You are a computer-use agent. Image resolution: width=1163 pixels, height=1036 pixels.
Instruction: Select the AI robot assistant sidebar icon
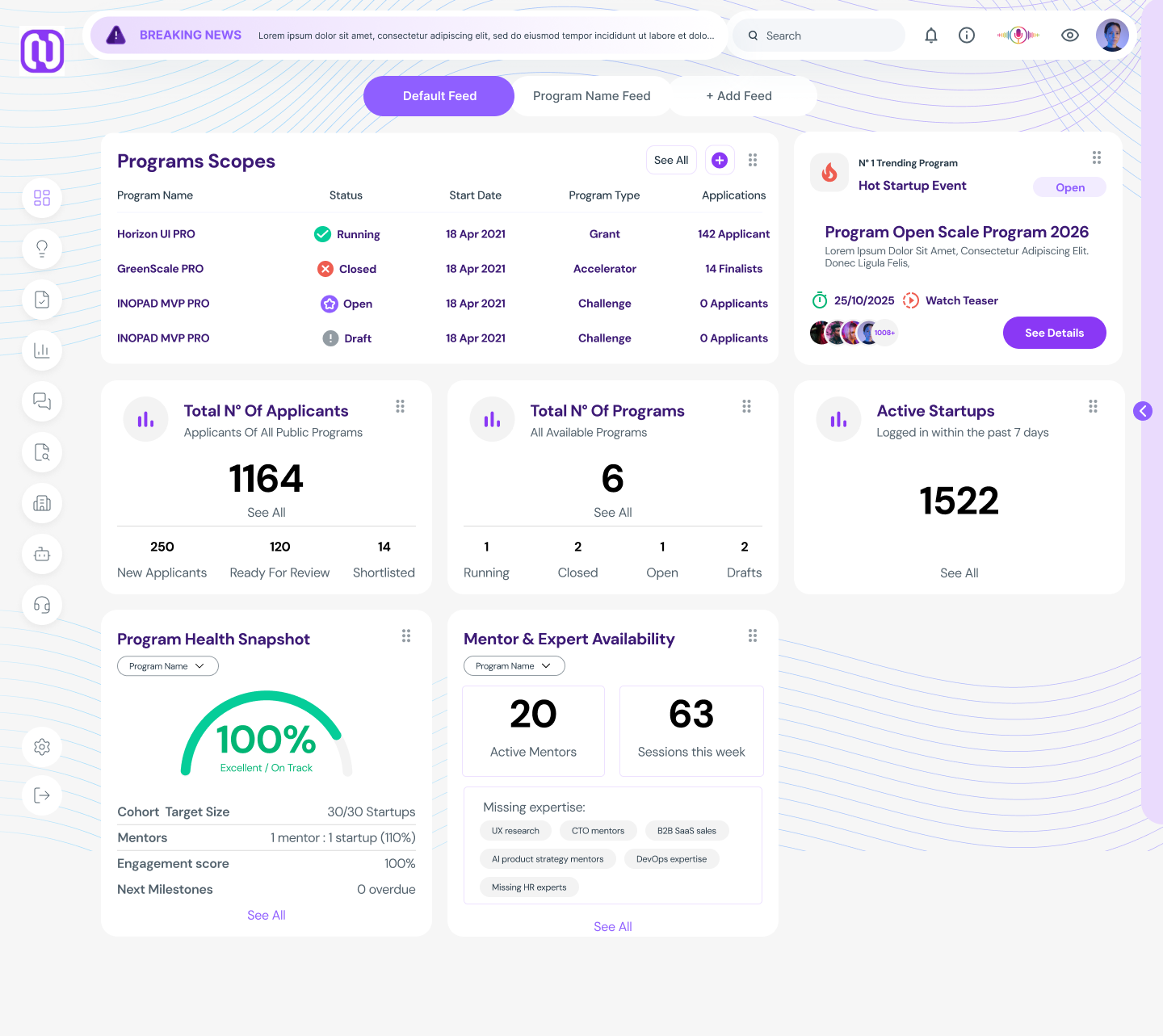point(42,554)
